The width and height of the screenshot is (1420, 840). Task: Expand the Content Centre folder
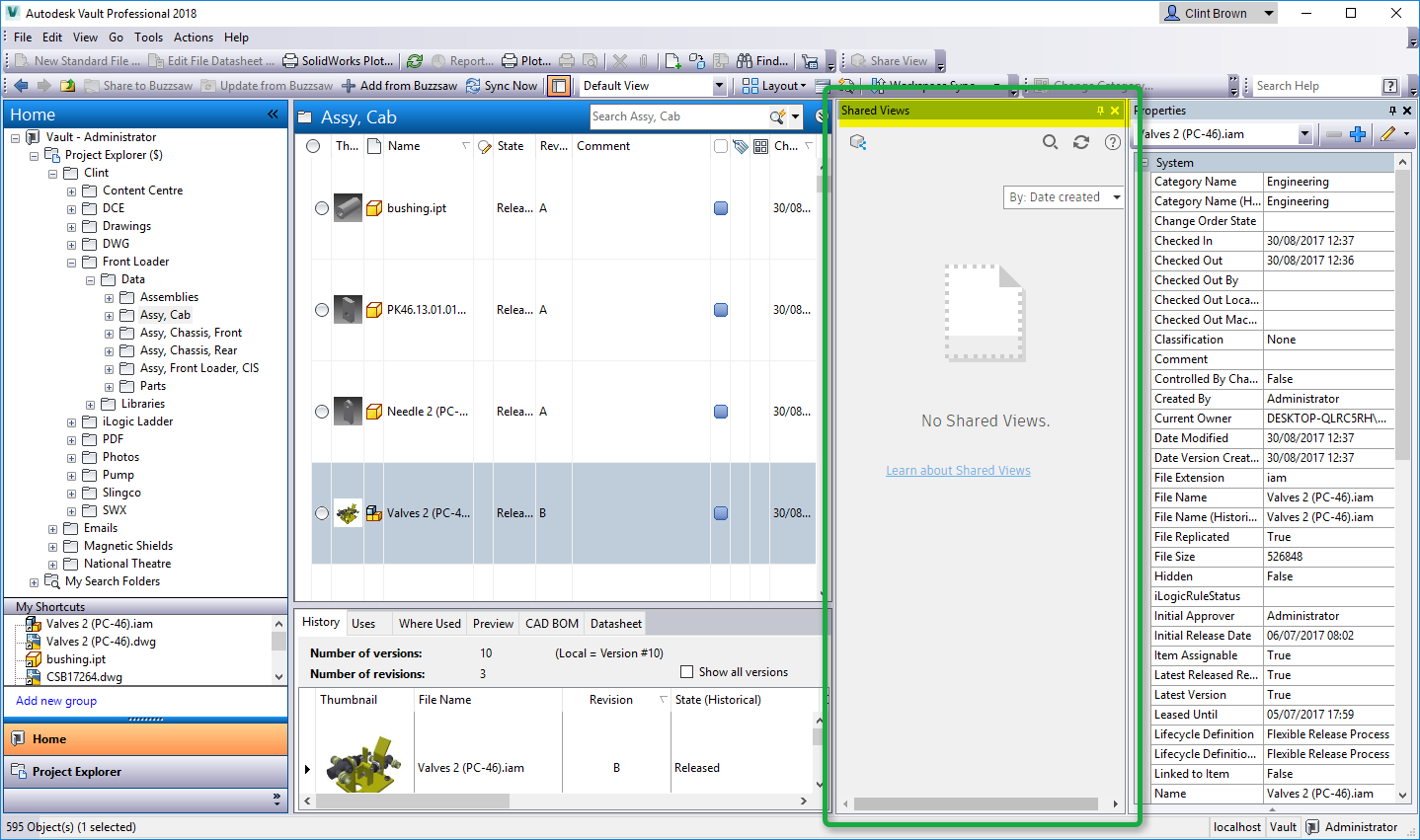click(71, 191)
